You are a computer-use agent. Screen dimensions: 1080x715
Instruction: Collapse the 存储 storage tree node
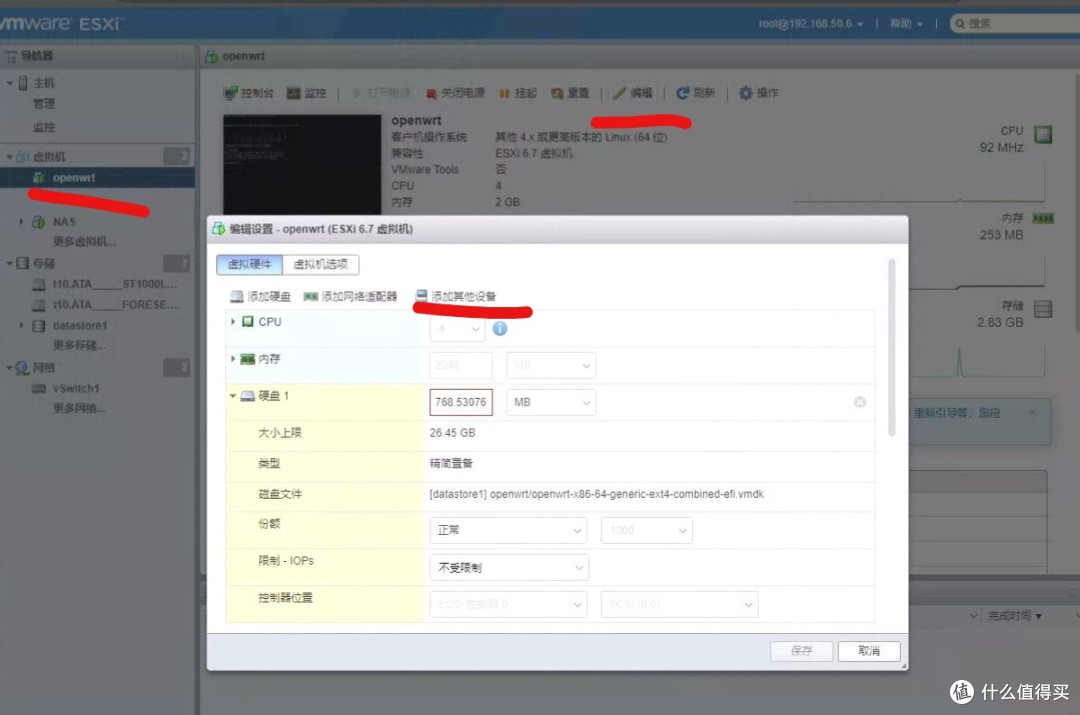10,263
